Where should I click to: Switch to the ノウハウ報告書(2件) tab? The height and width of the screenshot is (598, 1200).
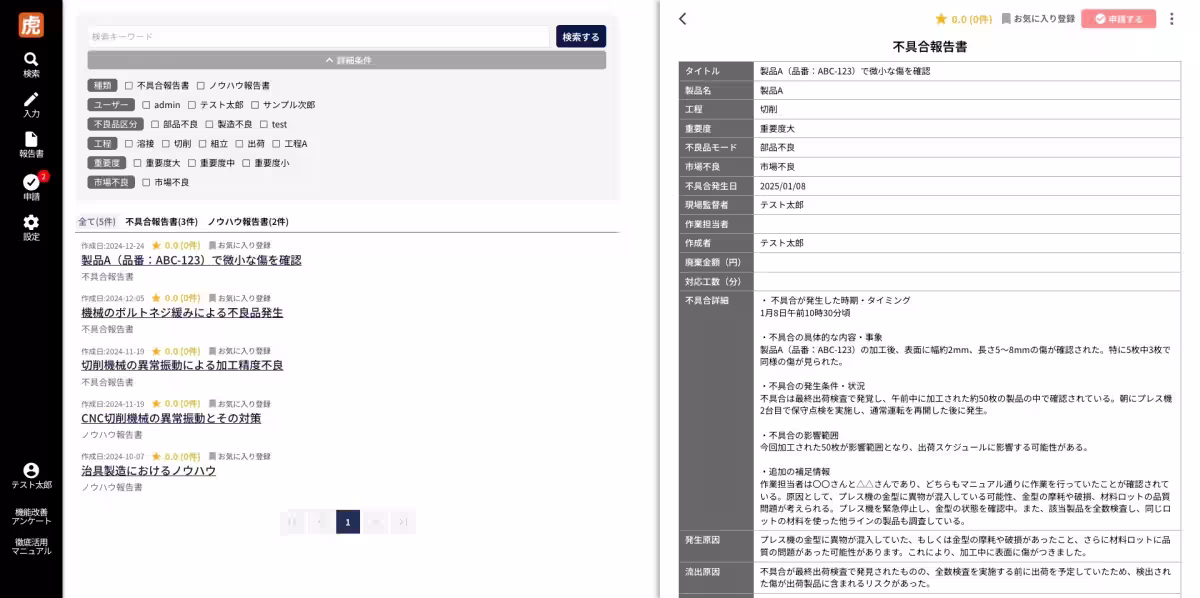click(248, 221)
